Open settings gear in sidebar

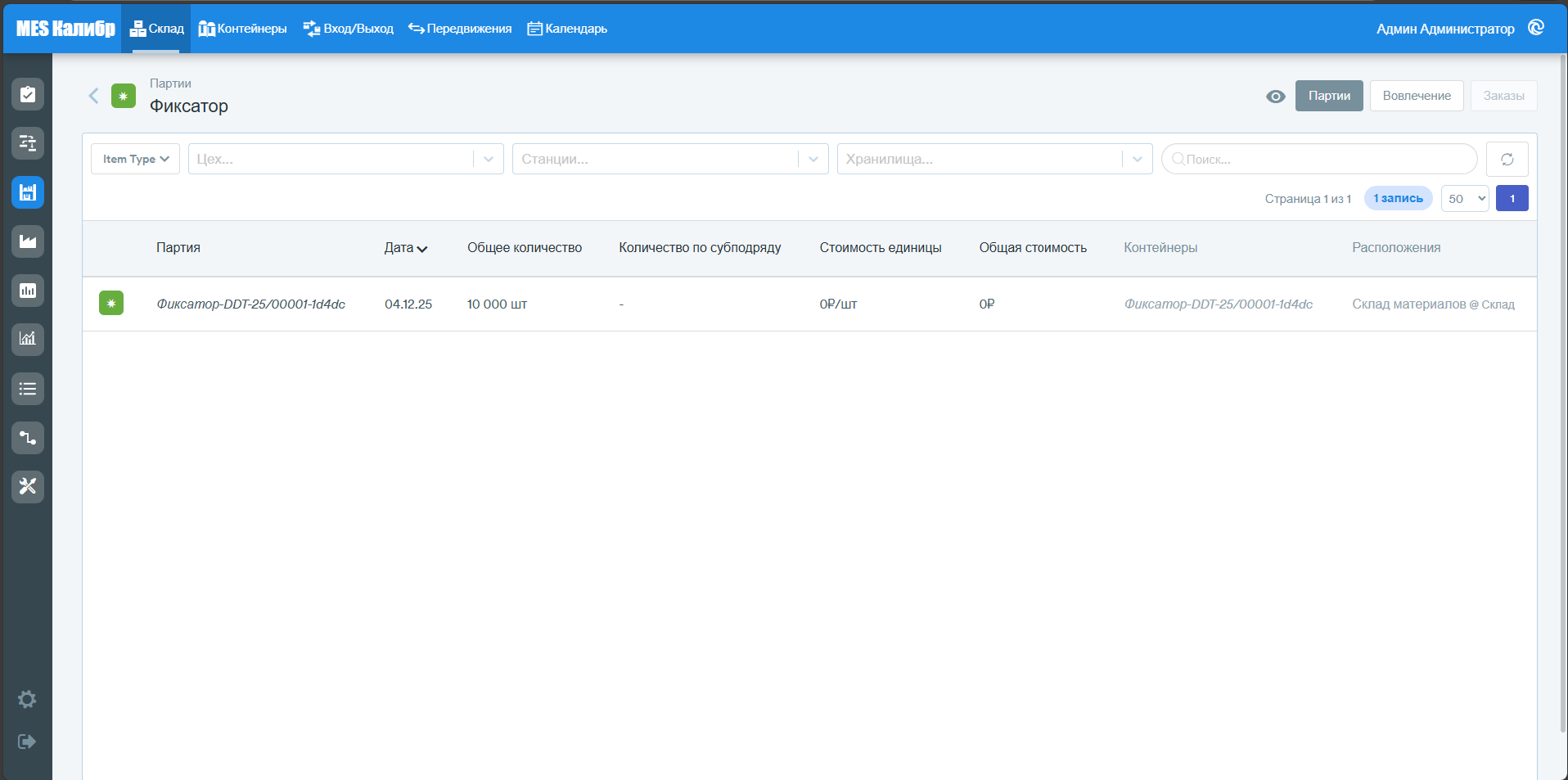pos(27,699)
